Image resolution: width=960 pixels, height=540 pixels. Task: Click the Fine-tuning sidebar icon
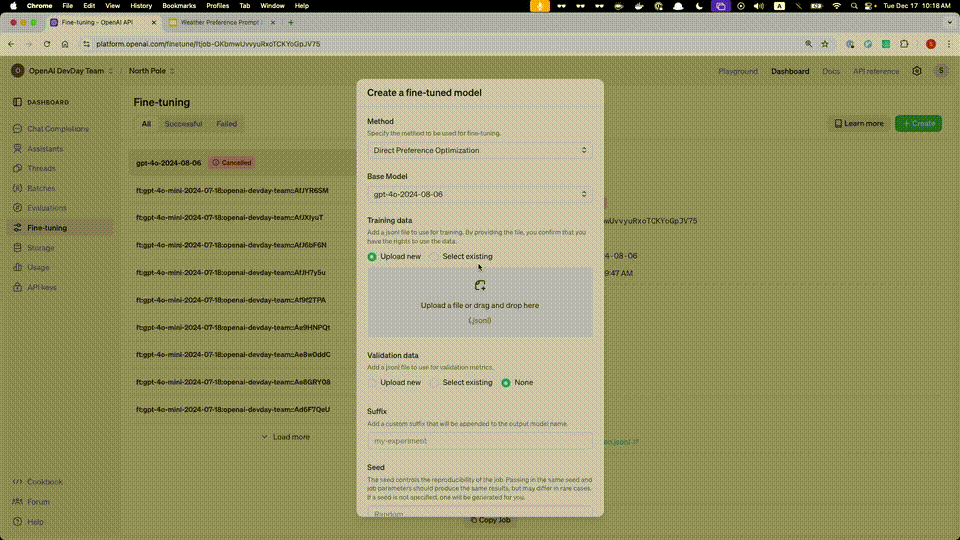click(x=18, y=228)
